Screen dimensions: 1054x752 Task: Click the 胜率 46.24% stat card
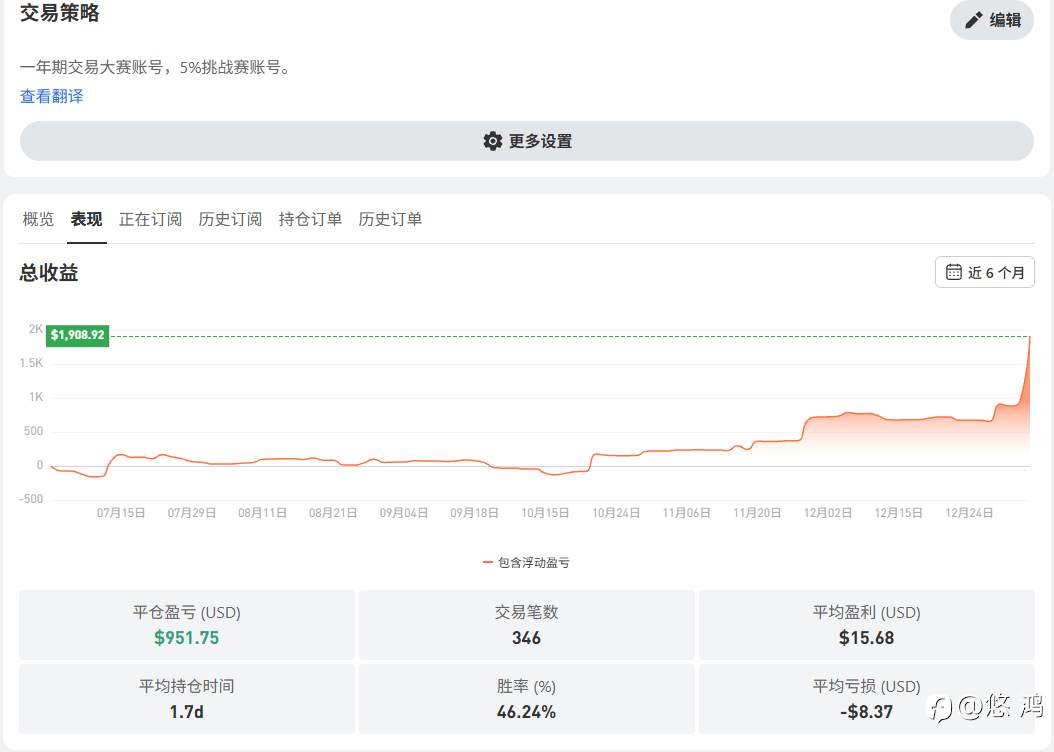526,699
